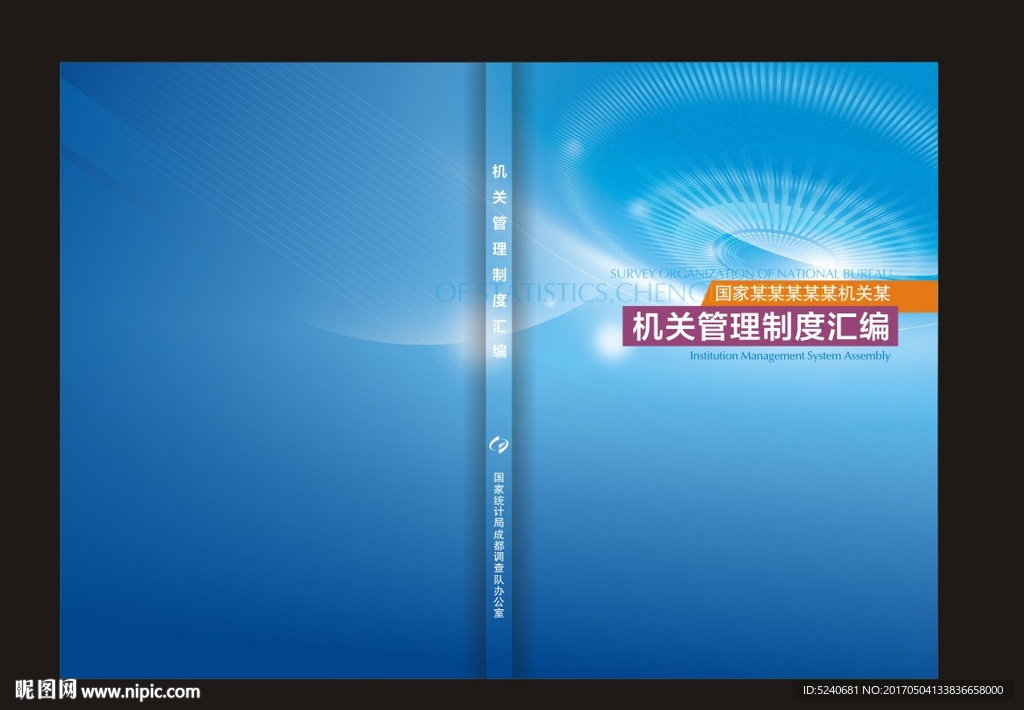Select spine text 国家统计局成都调查队办公室

click(x=499, y=545)
